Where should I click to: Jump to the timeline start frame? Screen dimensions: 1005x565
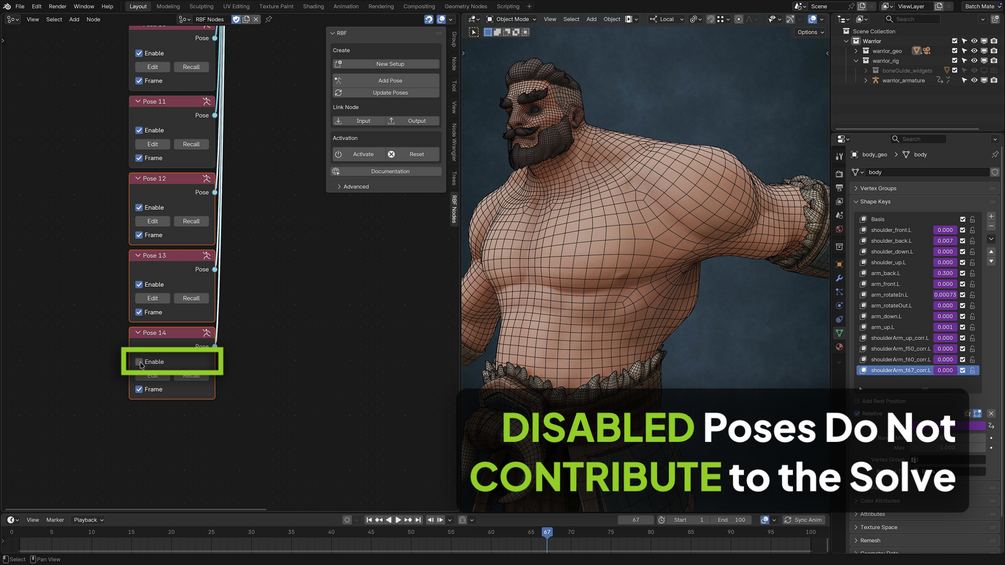click(369, 520)
